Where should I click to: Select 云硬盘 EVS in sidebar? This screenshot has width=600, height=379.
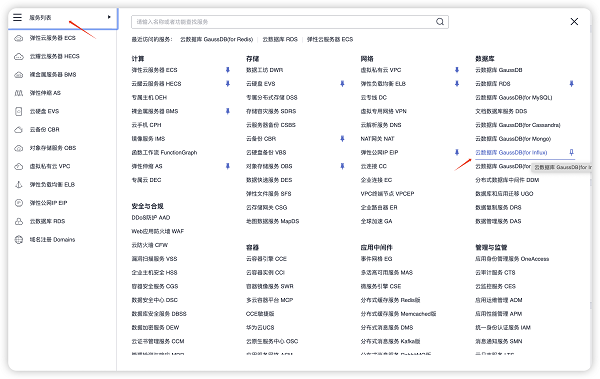click(x=44, y=111)
